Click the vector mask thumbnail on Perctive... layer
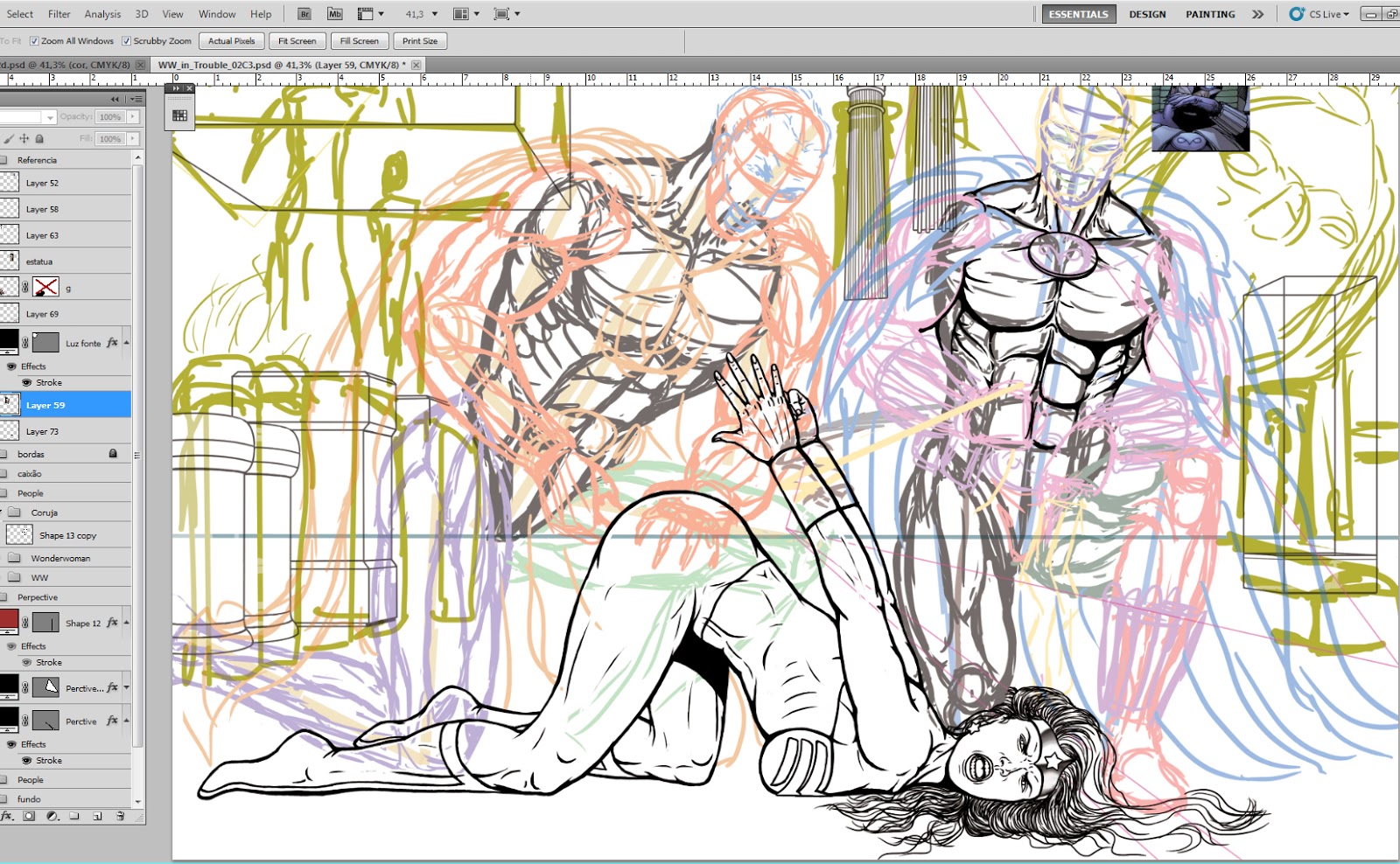The width and height of the screenshot is (1400, 864). [x=45, y=686]
